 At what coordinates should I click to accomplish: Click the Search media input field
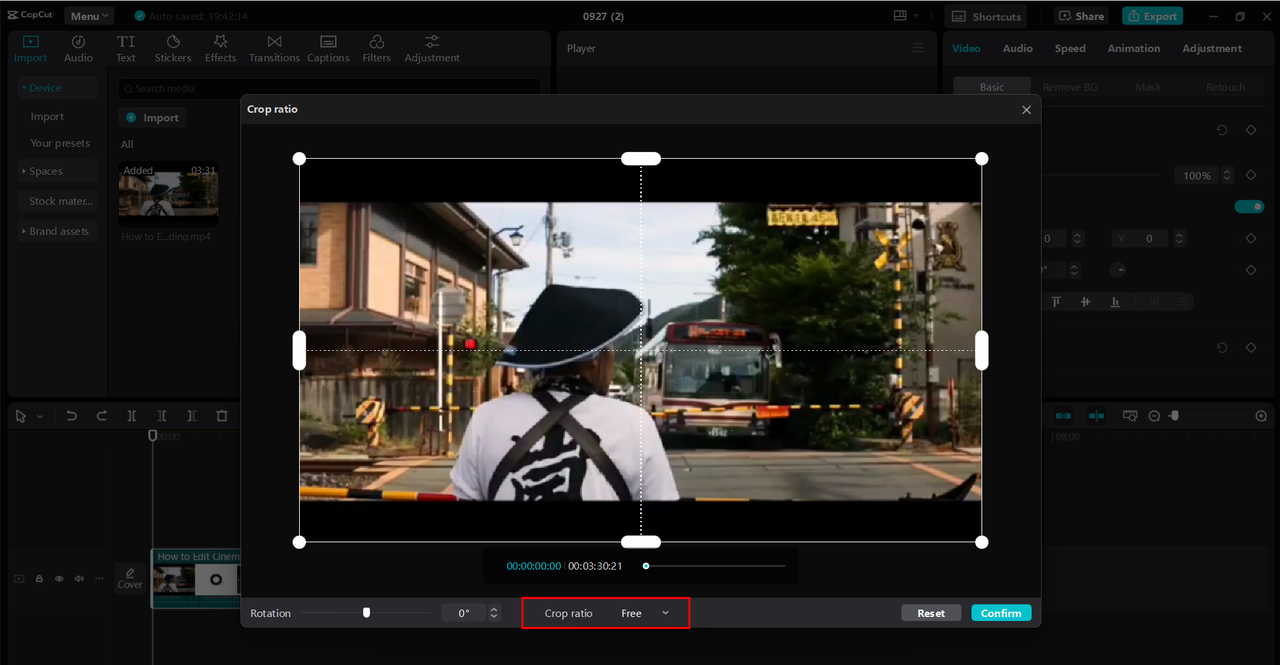(329, 88)
